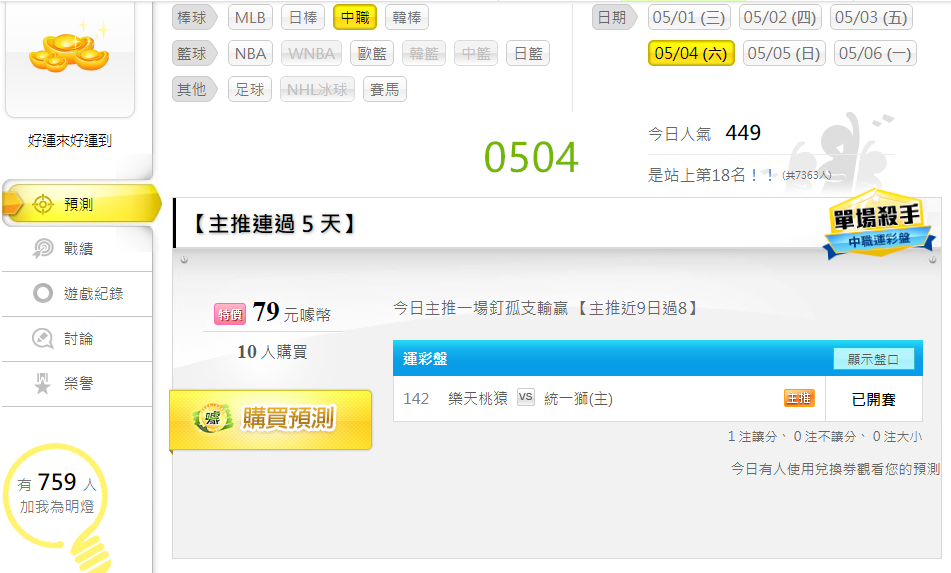Click the 購買預測 buy button
This screenshot has height=573, width=951.
[x=271, y=419]
